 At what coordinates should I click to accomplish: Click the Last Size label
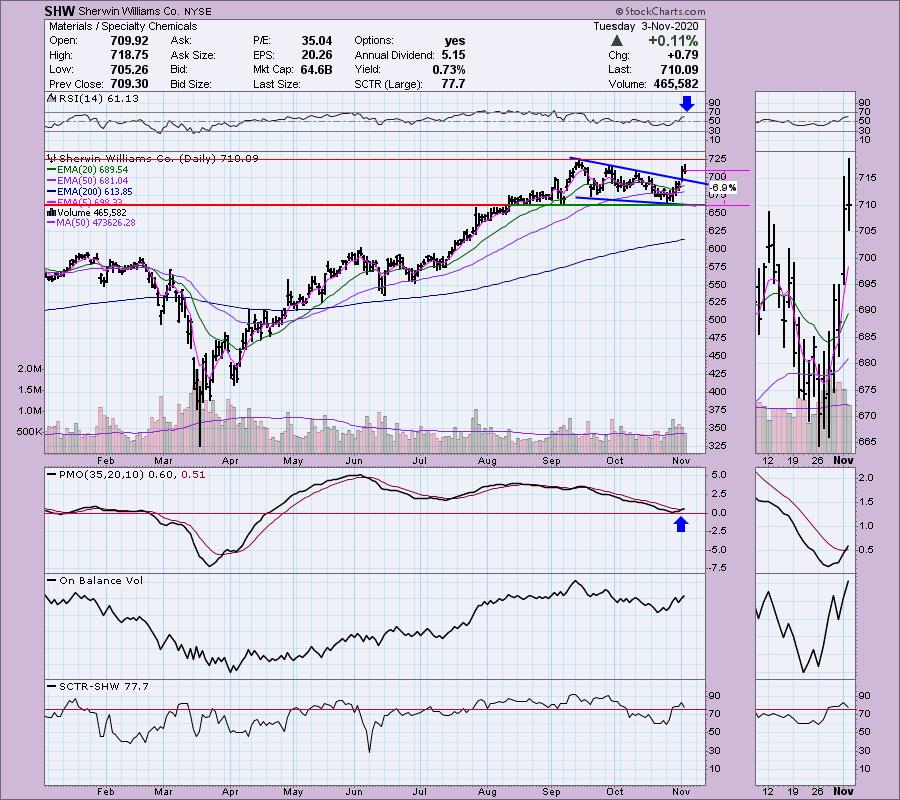277,84
